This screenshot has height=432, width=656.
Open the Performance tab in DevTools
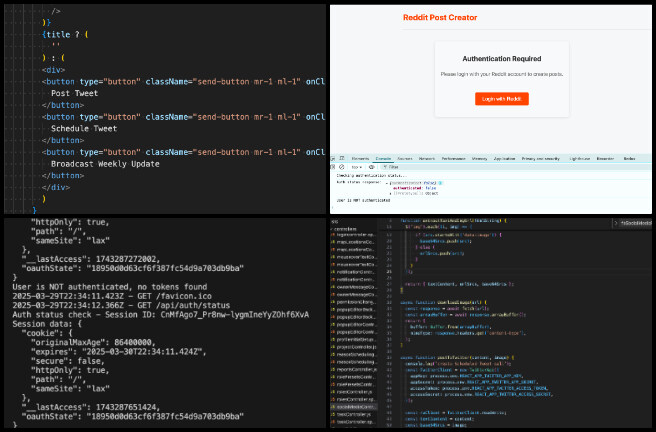(x=454, y=159)
